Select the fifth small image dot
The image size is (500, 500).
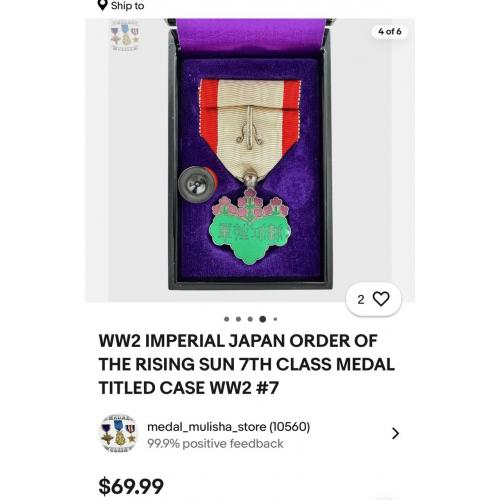[275, 319]
